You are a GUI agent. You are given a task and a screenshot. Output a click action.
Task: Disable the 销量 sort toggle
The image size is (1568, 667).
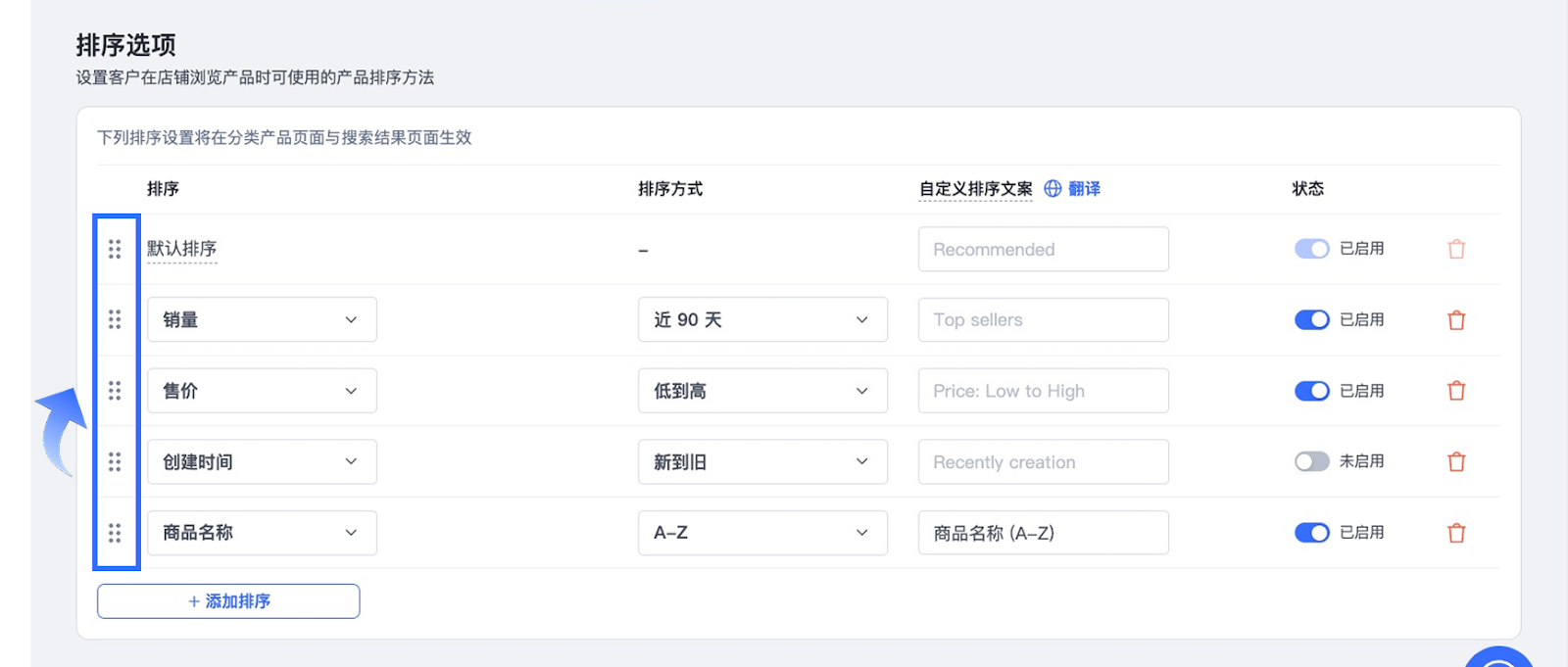(1311, 320)
